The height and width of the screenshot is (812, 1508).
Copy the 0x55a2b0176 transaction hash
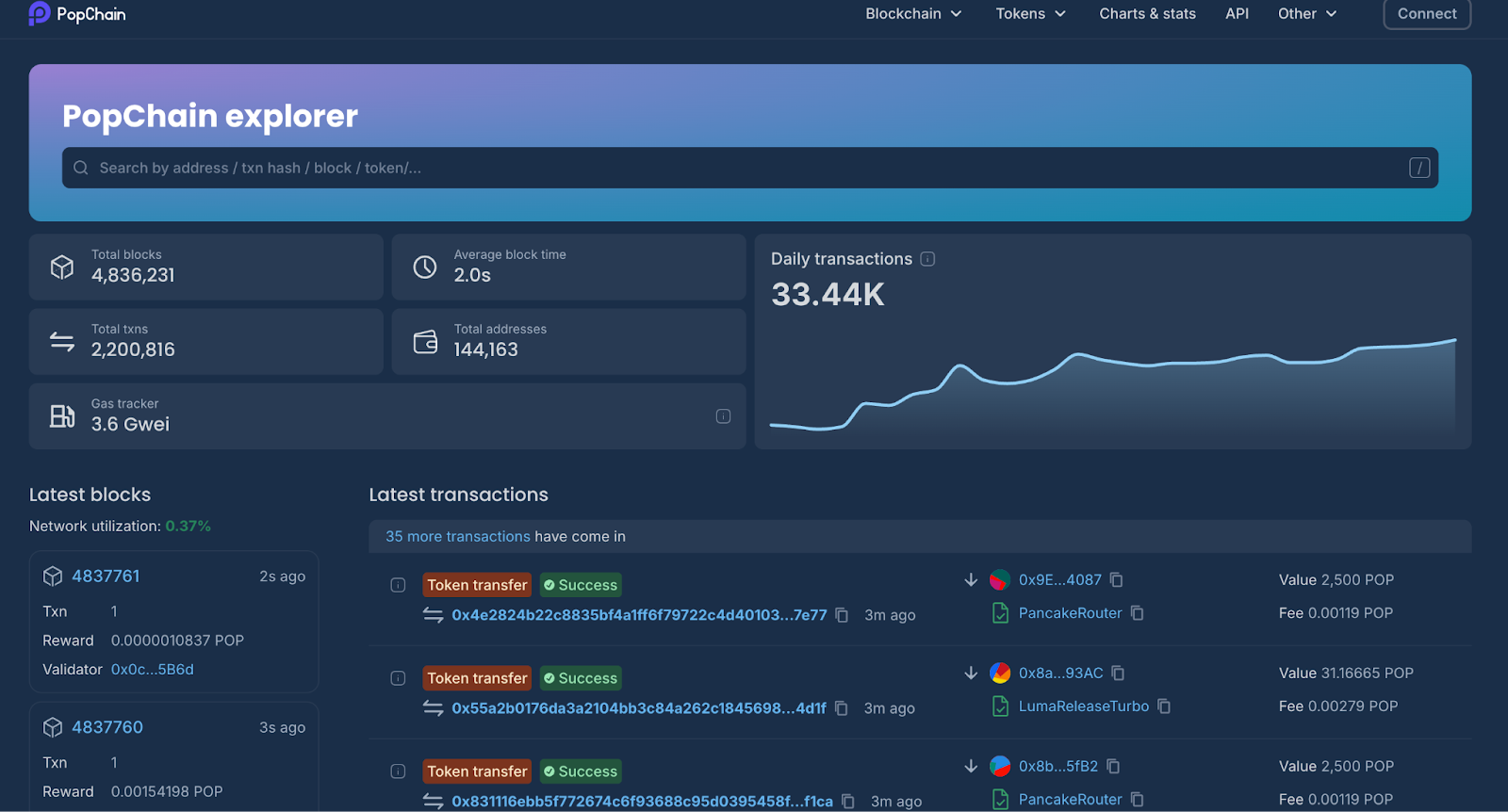[x=842, y=708]
